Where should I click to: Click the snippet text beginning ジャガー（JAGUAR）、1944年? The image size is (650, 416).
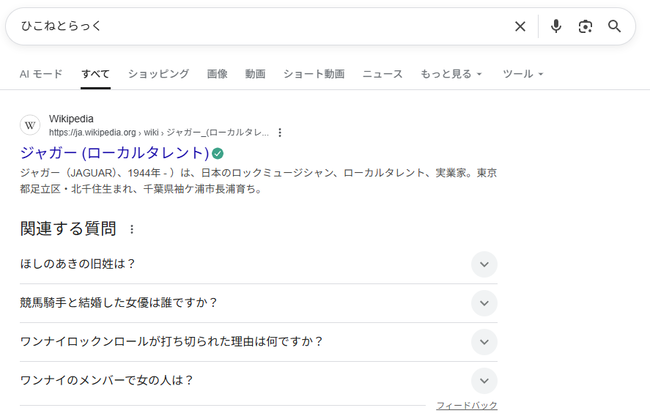pos(258,181)
